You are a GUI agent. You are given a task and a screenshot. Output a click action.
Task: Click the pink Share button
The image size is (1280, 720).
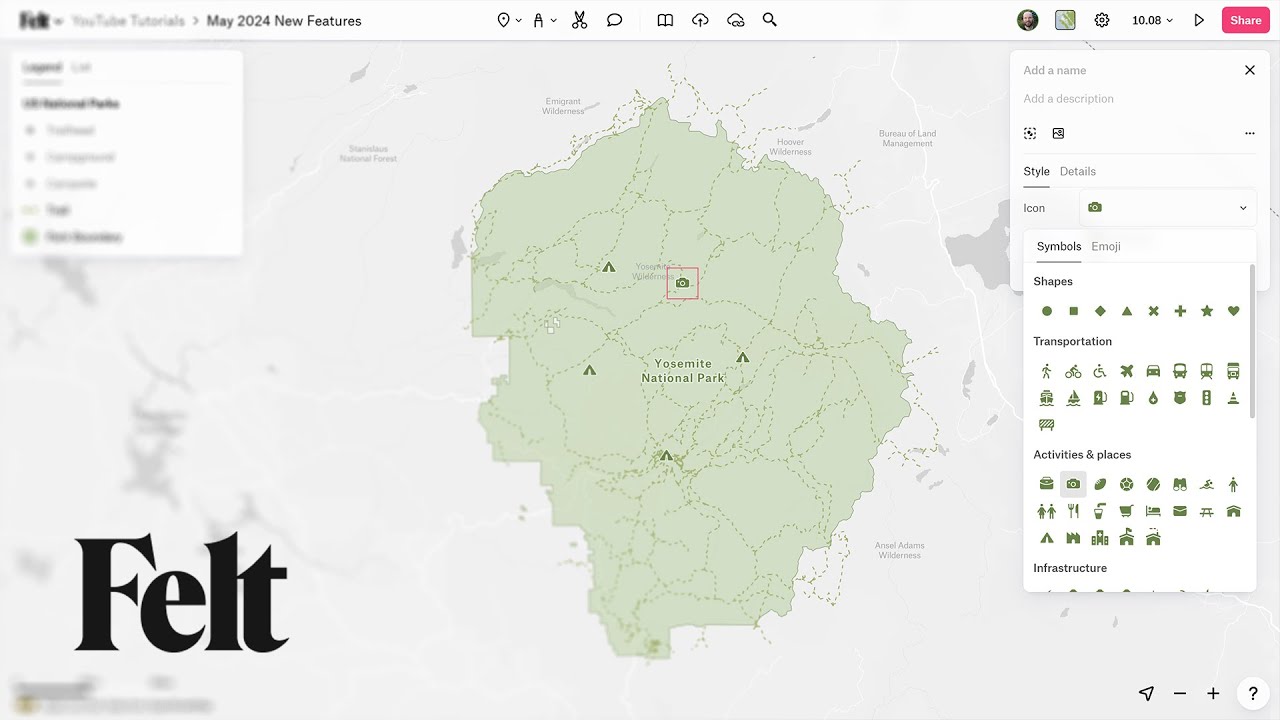[1245, 20]
